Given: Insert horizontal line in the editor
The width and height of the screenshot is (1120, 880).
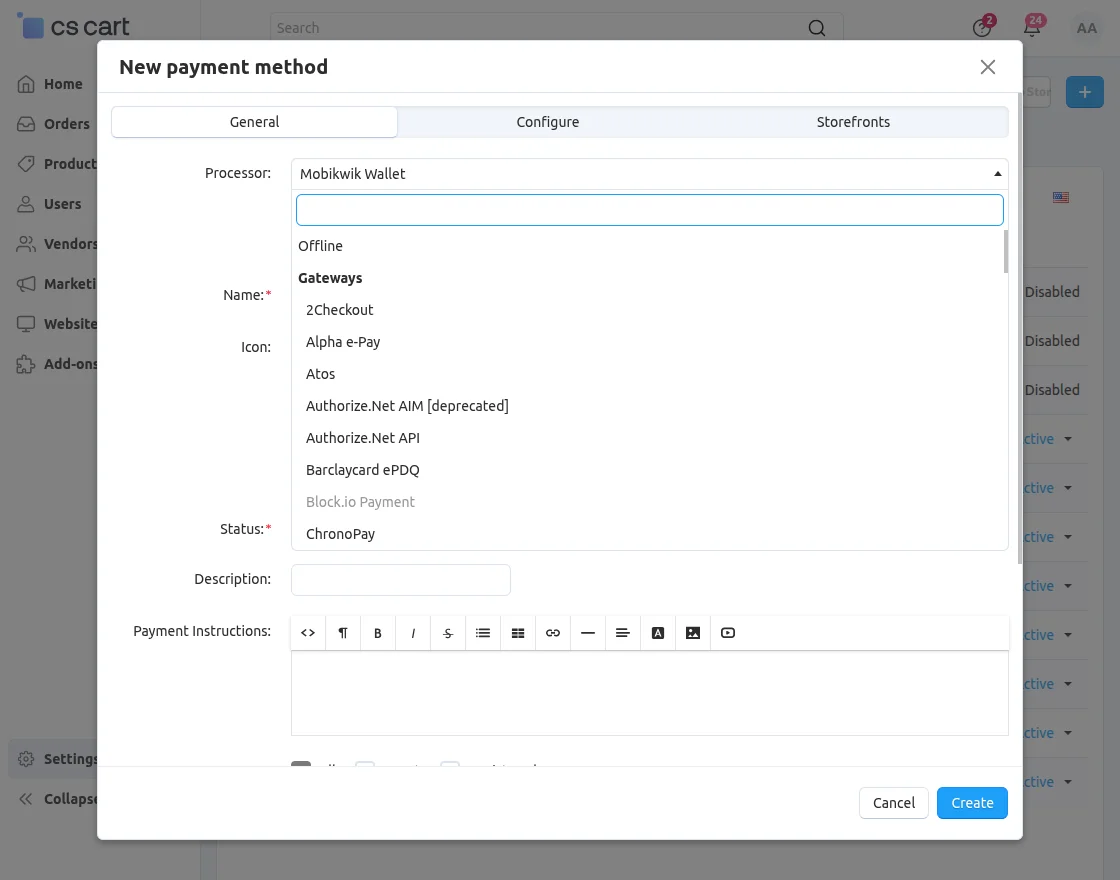Looking at the screenshot, I should pos(588,633).
